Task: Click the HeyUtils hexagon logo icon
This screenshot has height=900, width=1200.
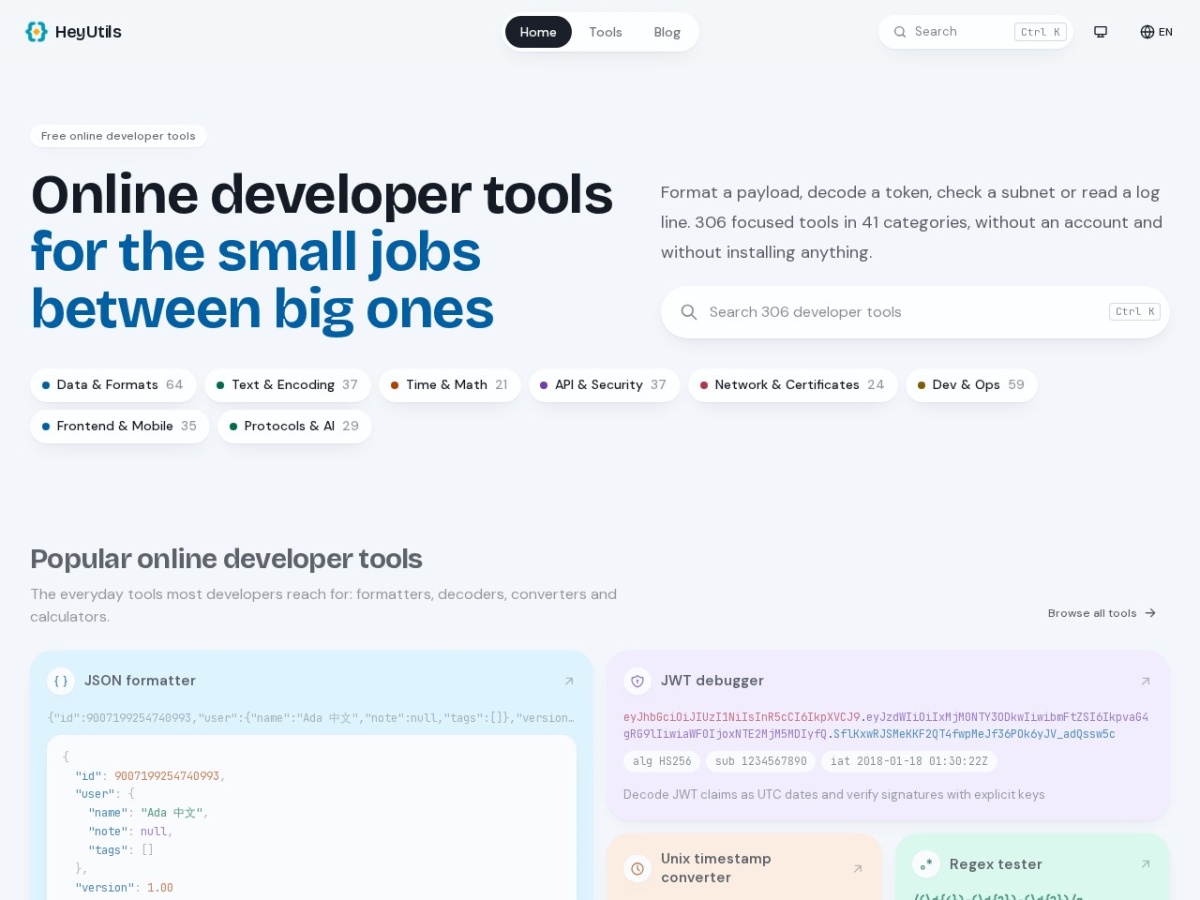Action: (36, 32)
